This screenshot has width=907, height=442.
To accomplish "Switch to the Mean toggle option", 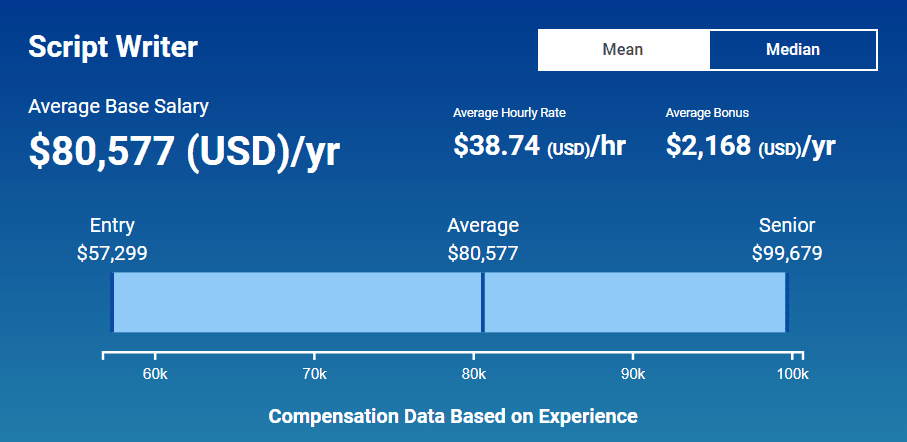I will [x=623, y=50].
